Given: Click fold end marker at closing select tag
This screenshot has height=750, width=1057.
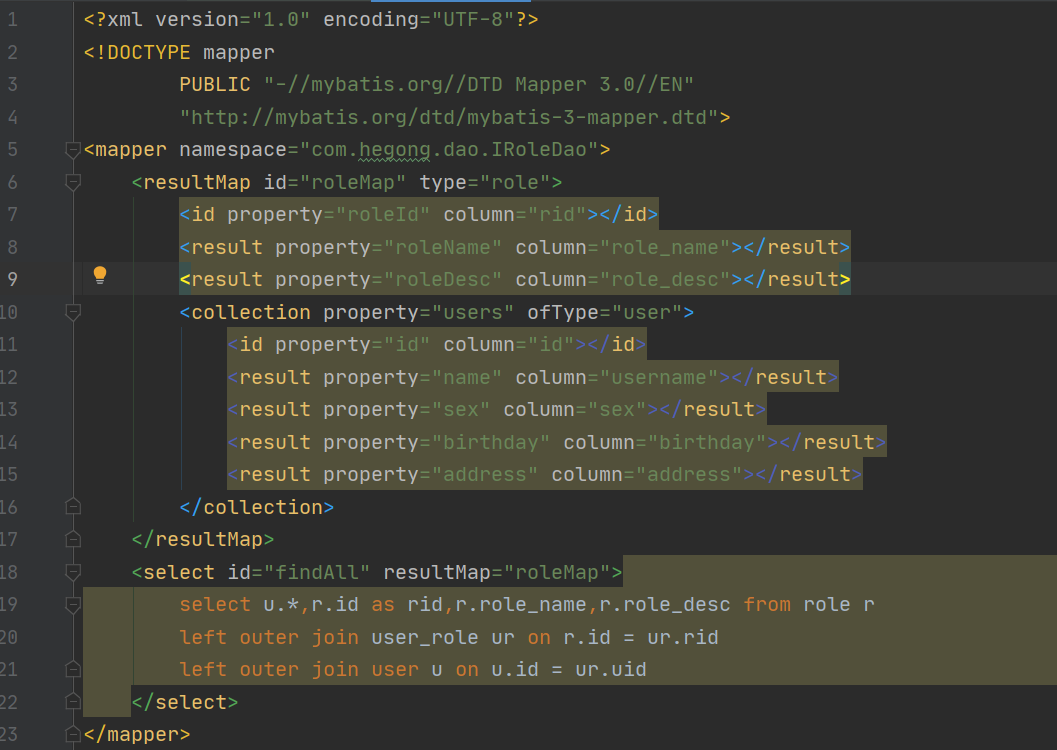Looking at the screenshot, I should click(x=73, y=701).
